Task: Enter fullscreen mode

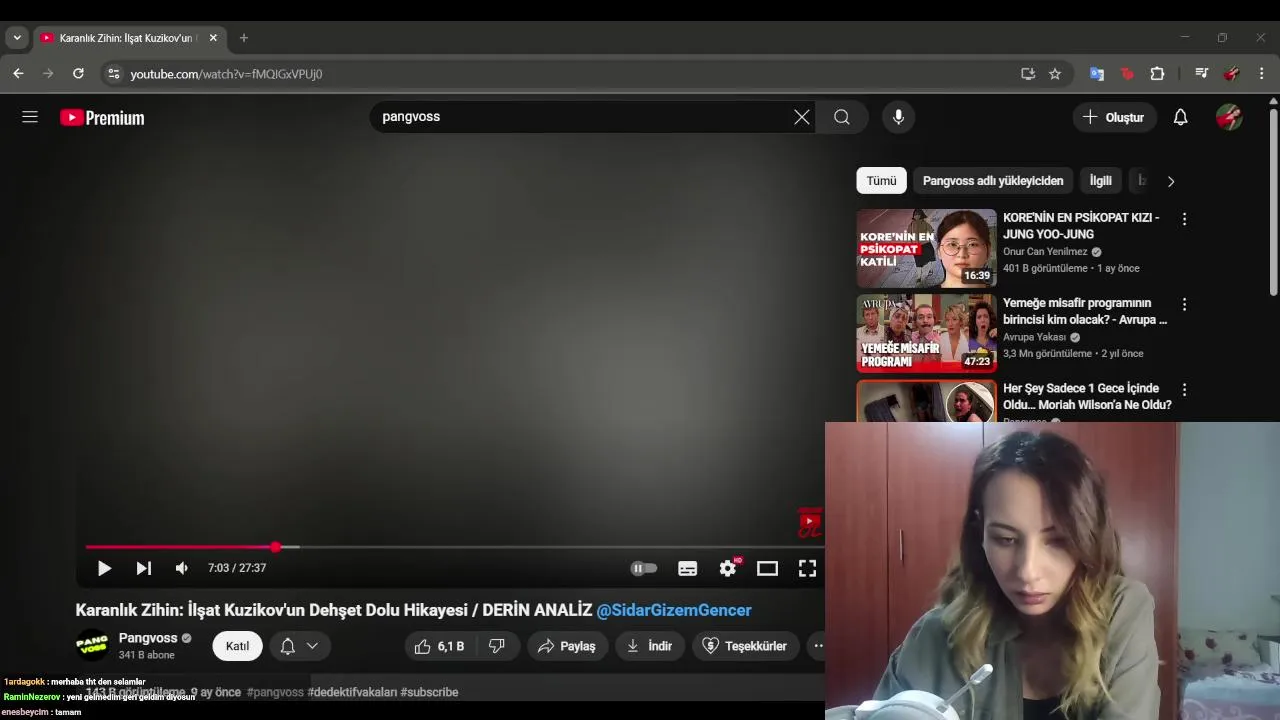Action: pos(807,568)
